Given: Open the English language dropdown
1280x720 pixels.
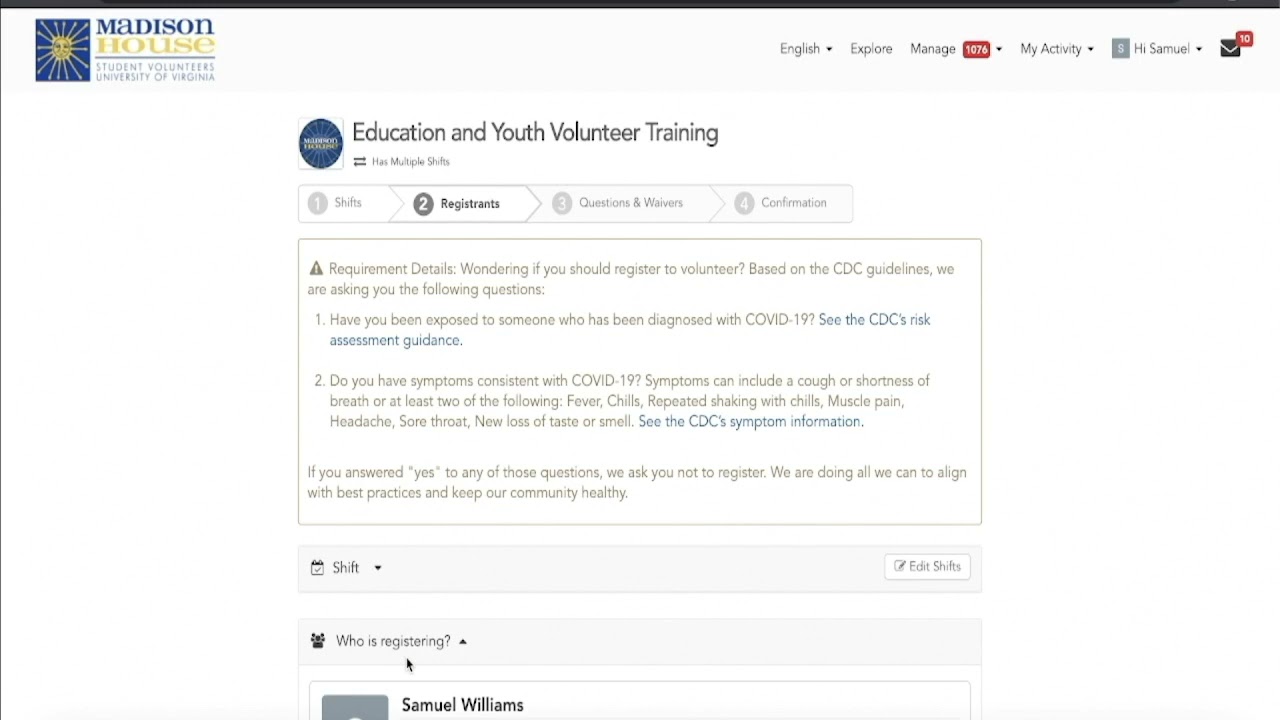Looking at the screenshot, I should (x=805, y=49).
